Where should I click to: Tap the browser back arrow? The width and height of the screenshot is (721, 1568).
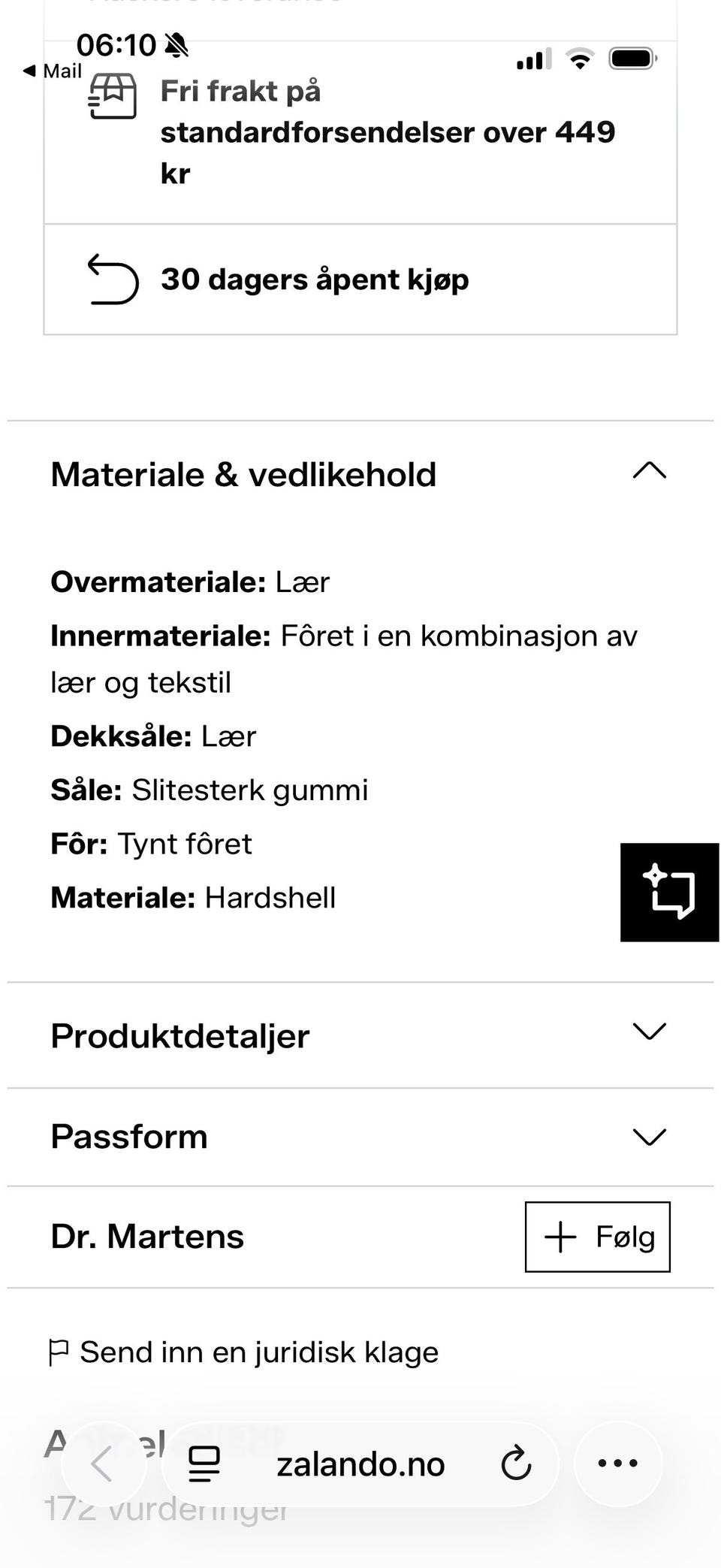[101, 1464]
